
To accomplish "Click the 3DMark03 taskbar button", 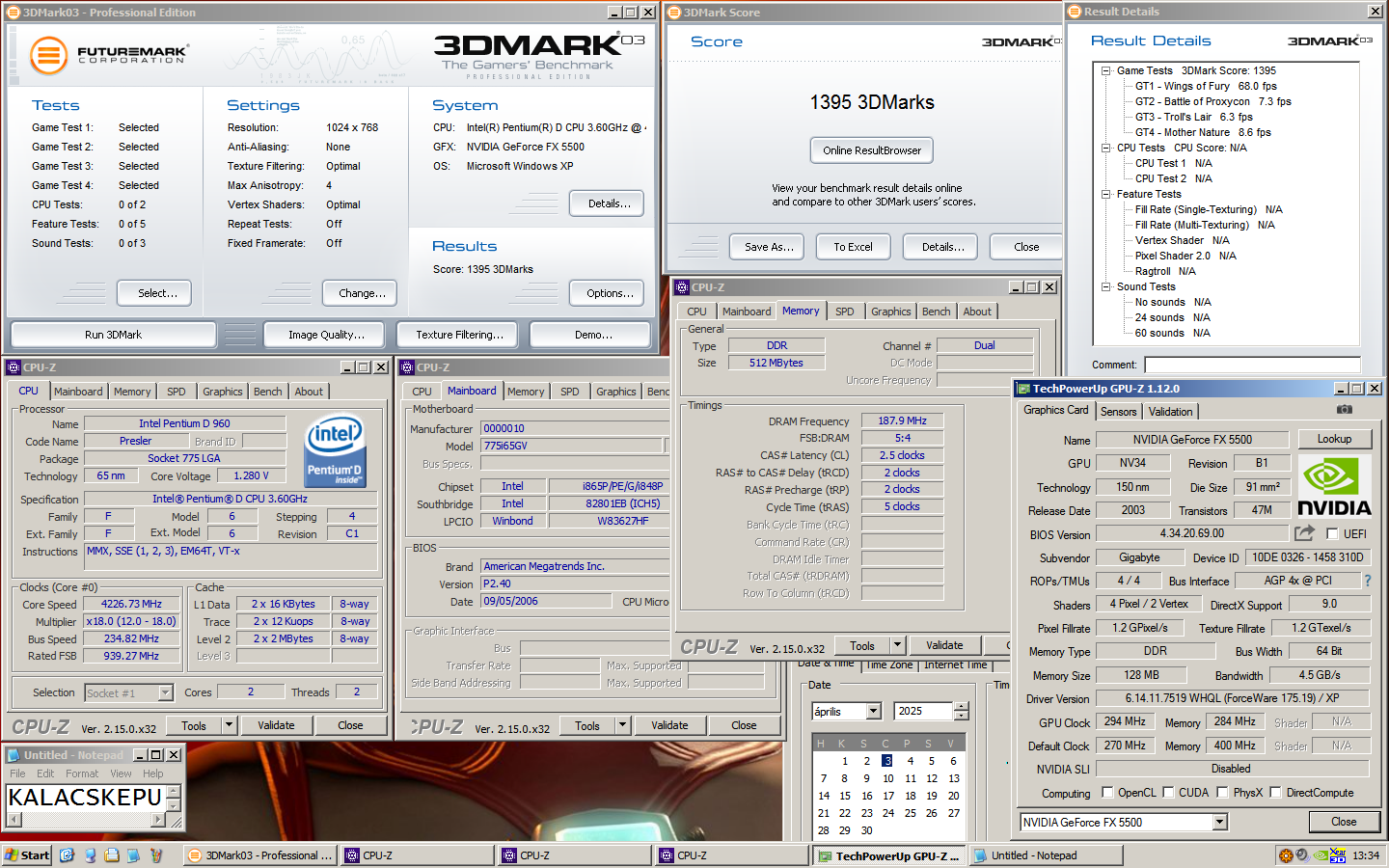I will point(259,855).
